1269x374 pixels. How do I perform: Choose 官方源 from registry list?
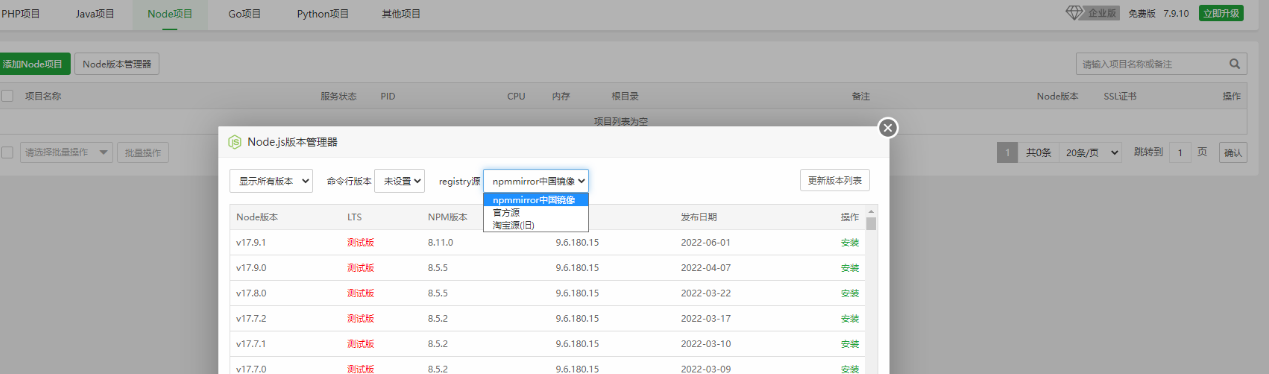tap(536, 212)
